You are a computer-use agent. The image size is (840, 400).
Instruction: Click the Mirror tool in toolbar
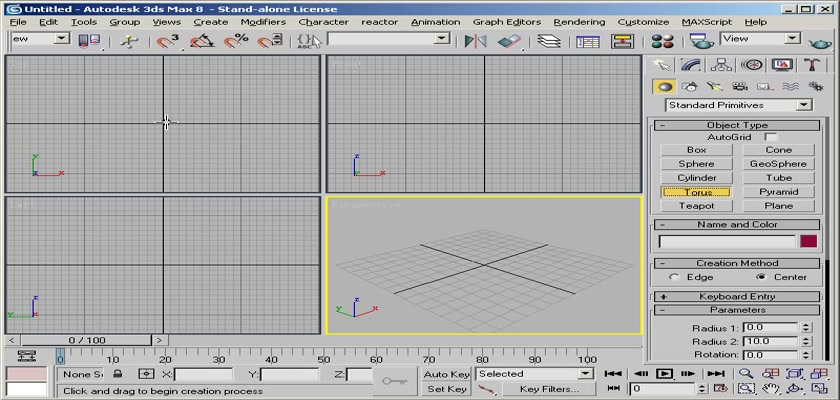[476, 41]
